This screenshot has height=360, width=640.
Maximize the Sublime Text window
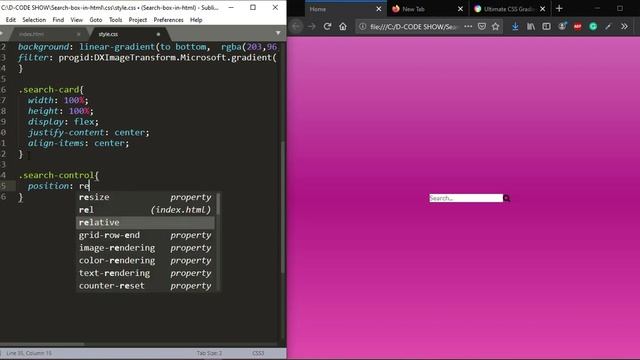pyautogui.click(x=253, y=7)
